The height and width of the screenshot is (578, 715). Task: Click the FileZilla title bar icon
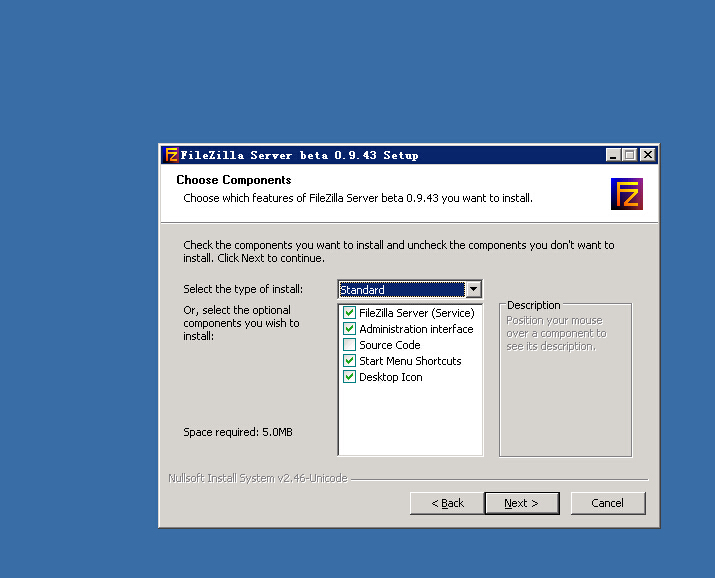pyautogui.click(x=171, y=155)
